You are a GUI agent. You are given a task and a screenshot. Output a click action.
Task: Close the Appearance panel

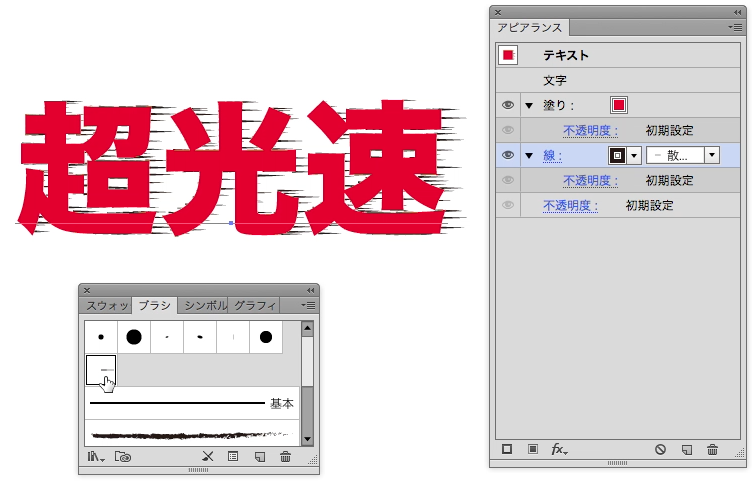pyautogui.click(x=498, y=12)
